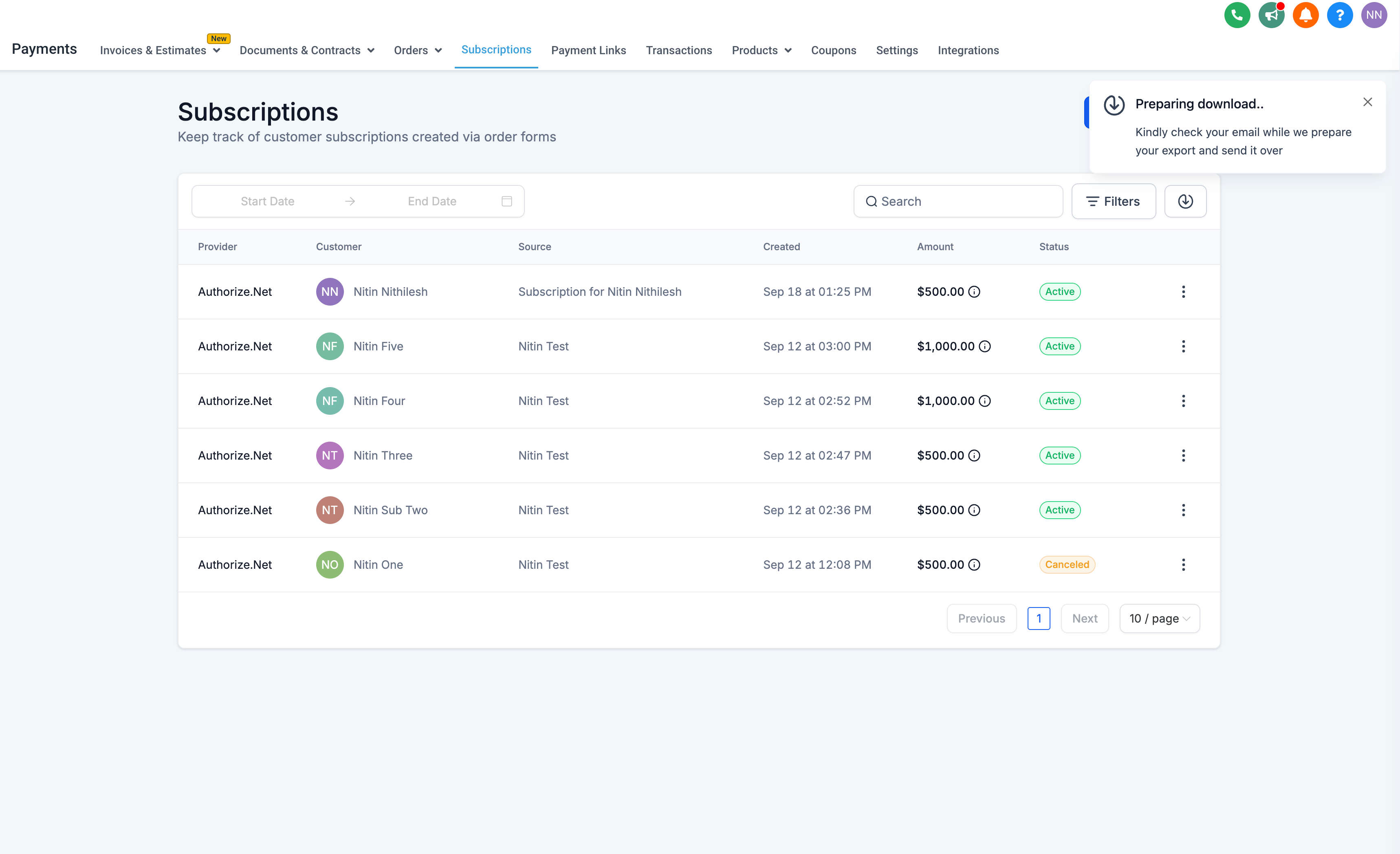Select page 1 in pagination
The height and width of the screenshot is (854, 1400).
1039,619
